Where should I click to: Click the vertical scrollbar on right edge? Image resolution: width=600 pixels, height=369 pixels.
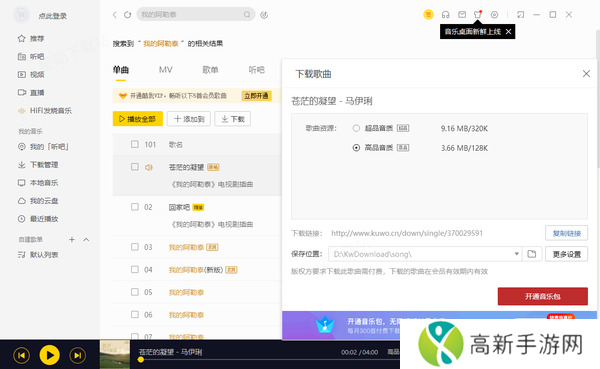tap(598, 100)
